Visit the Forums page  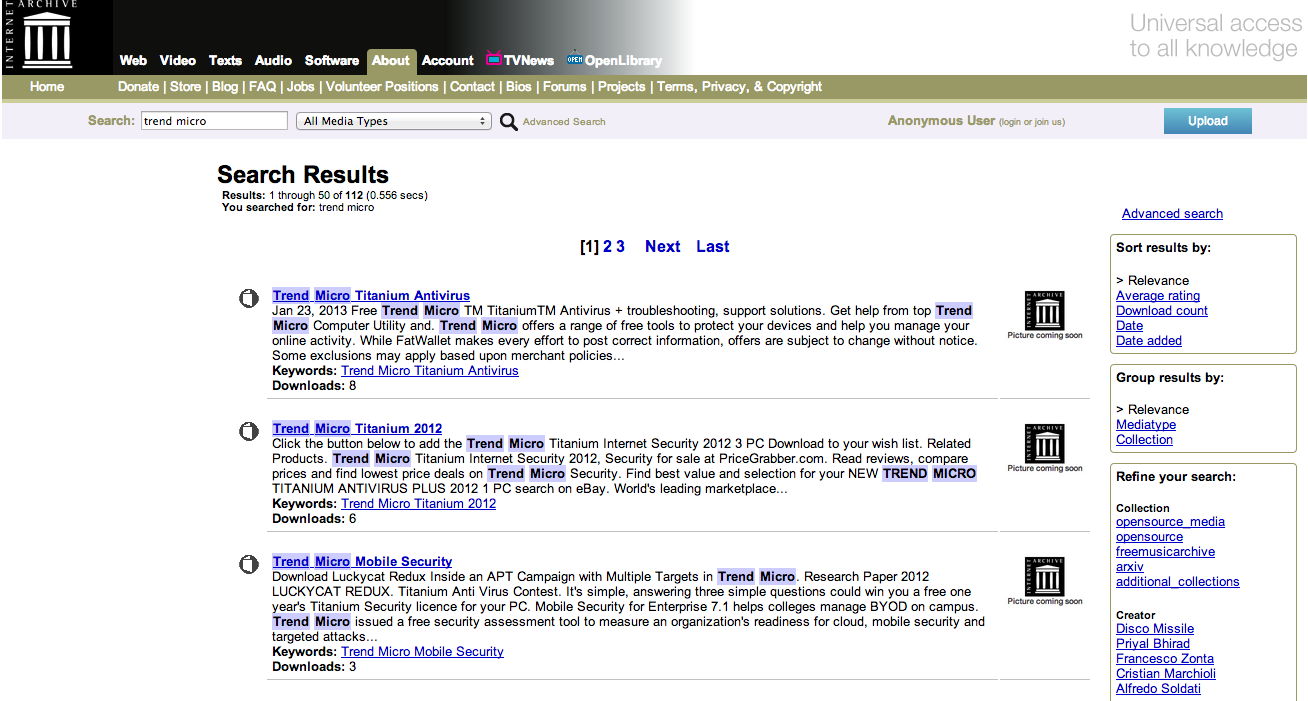click(x=565, y=87)
